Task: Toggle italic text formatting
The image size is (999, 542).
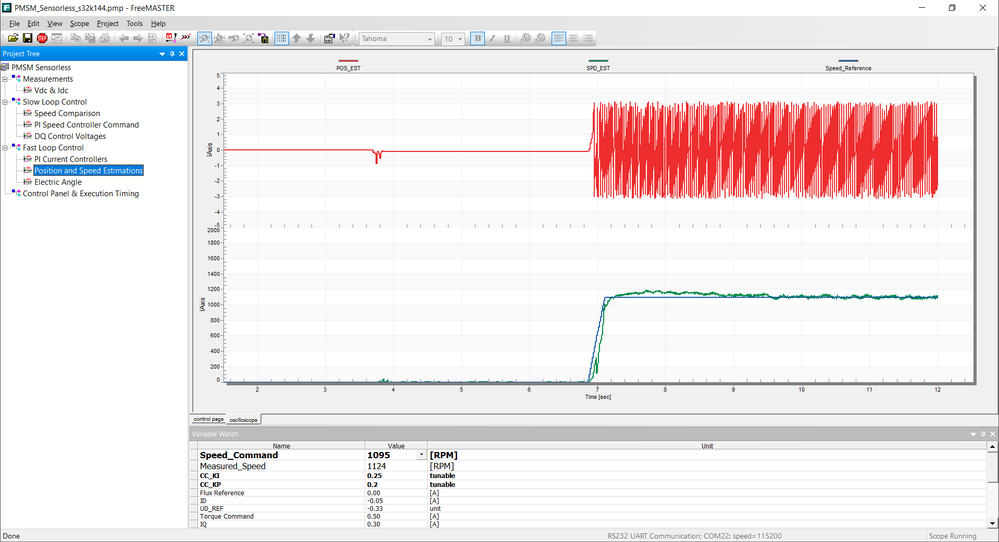Action: 492,39
